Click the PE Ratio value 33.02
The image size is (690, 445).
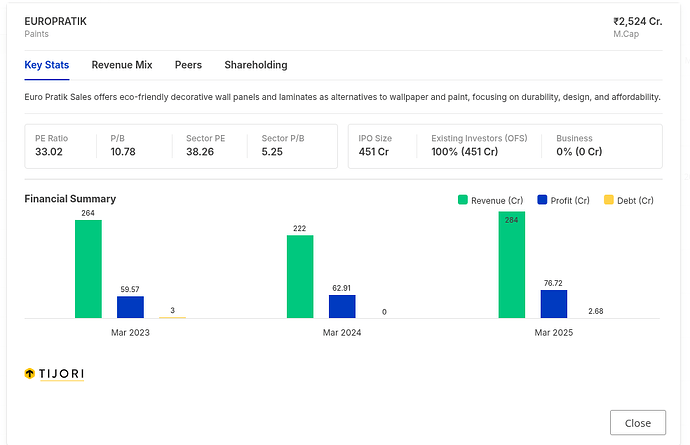tap(49, 152)
